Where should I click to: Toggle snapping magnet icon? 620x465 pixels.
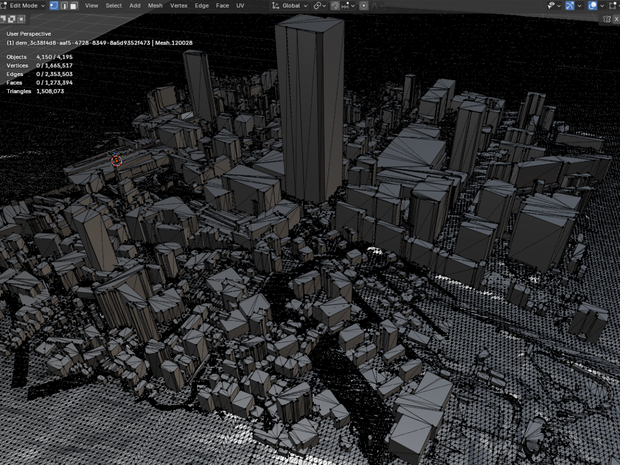coord(335,6)
